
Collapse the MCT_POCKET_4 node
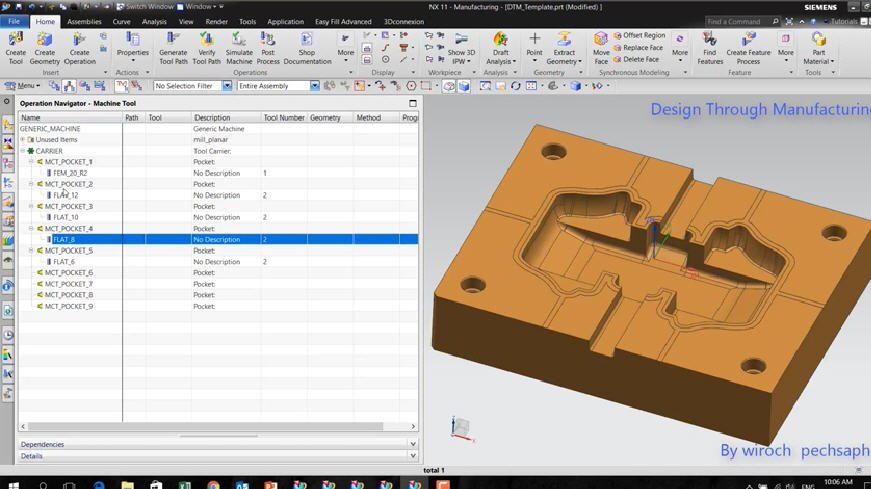coord(32,228)
